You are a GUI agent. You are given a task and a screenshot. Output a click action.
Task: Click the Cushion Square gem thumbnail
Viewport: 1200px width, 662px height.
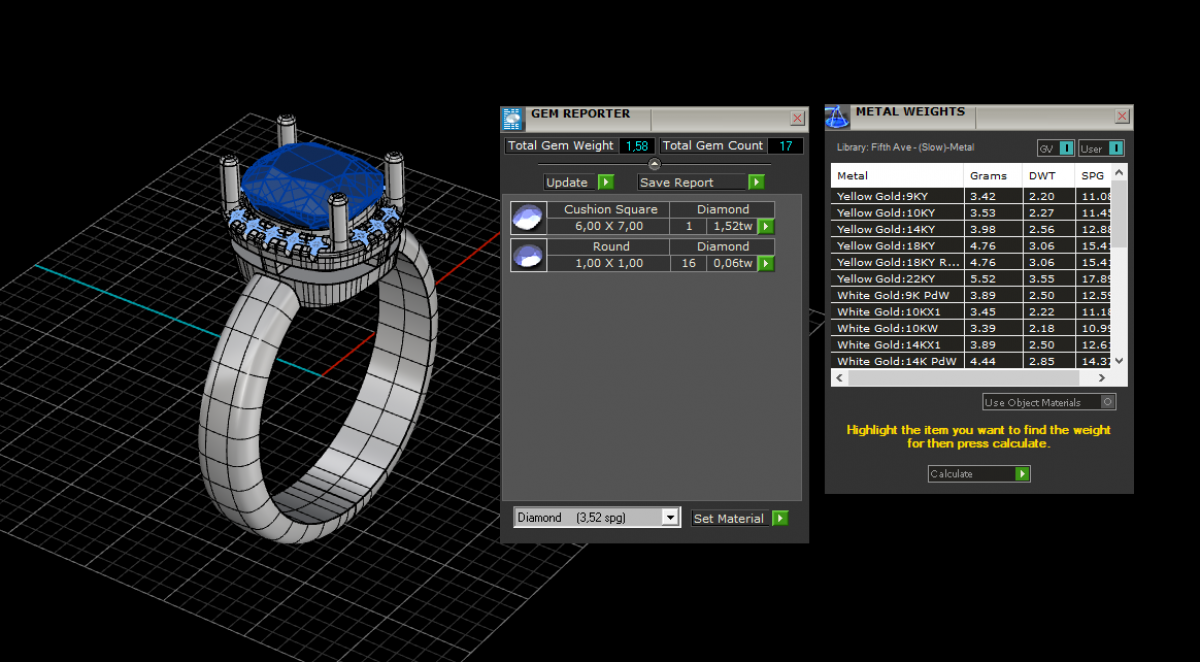(527, 218)
